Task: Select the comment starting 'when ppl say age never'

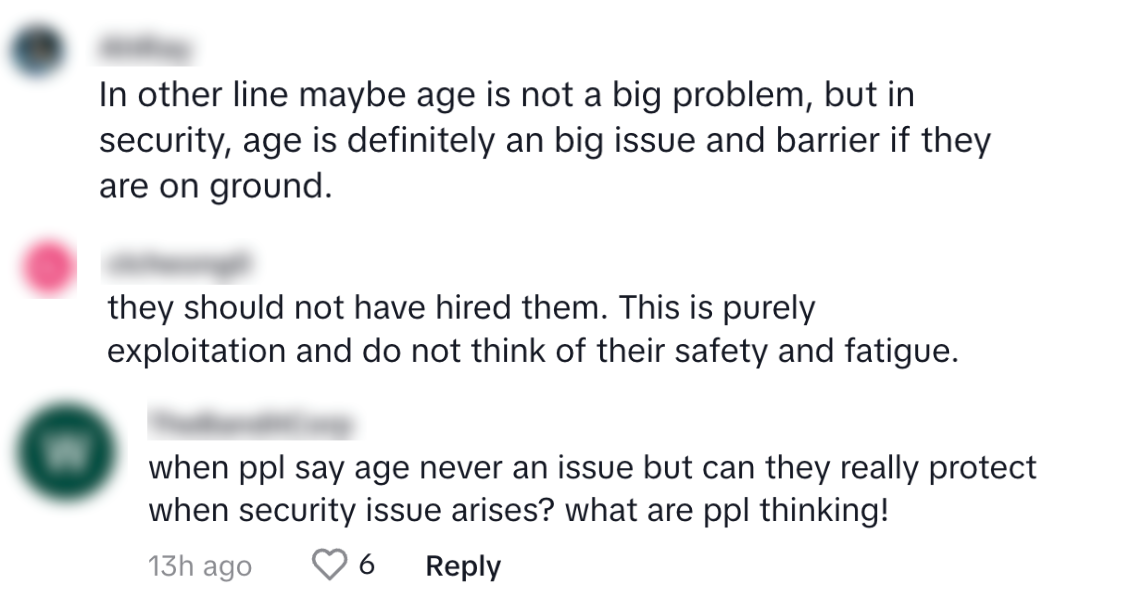Action: 592,488
